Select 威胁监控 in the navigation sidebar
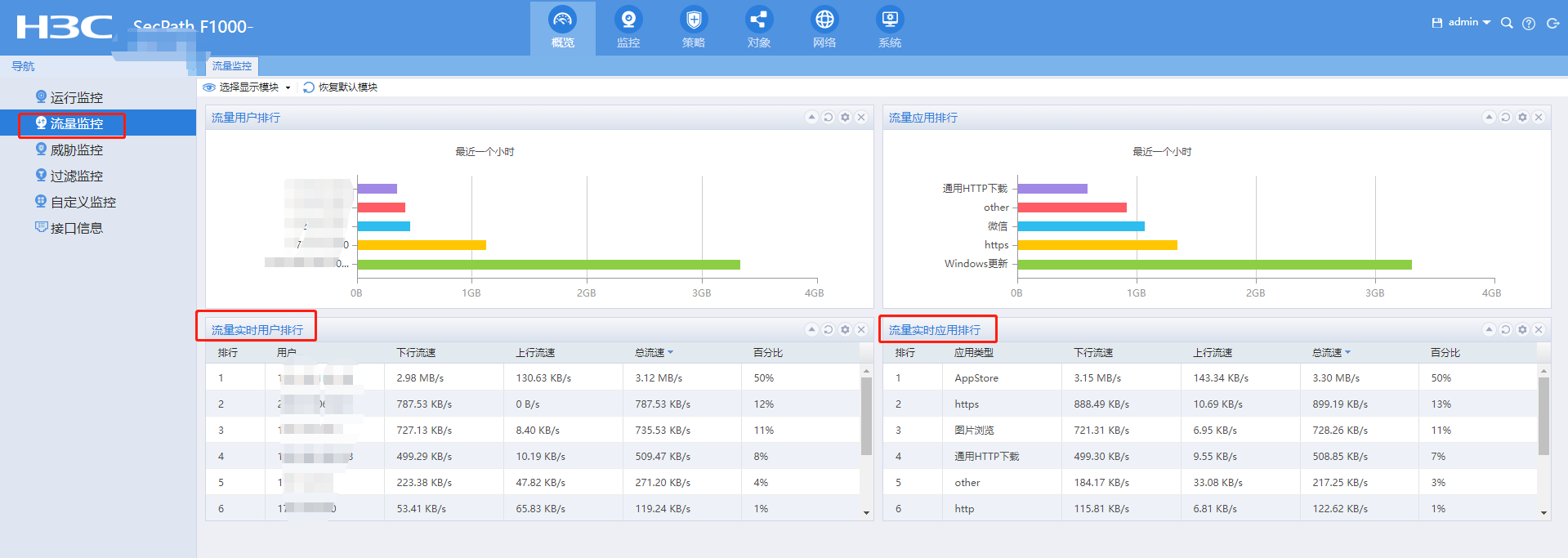 (x=77, y=150)
